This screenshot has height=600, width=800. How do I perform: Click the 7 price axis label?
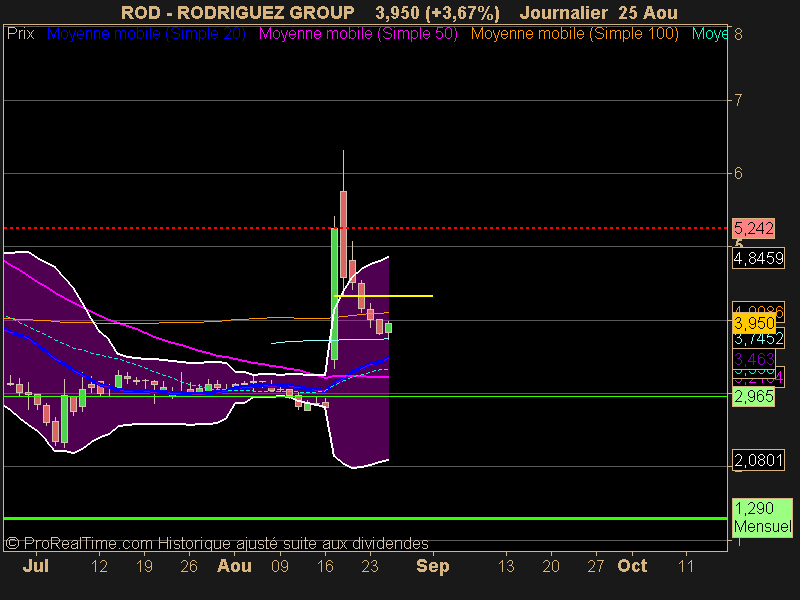coord(738,100)
